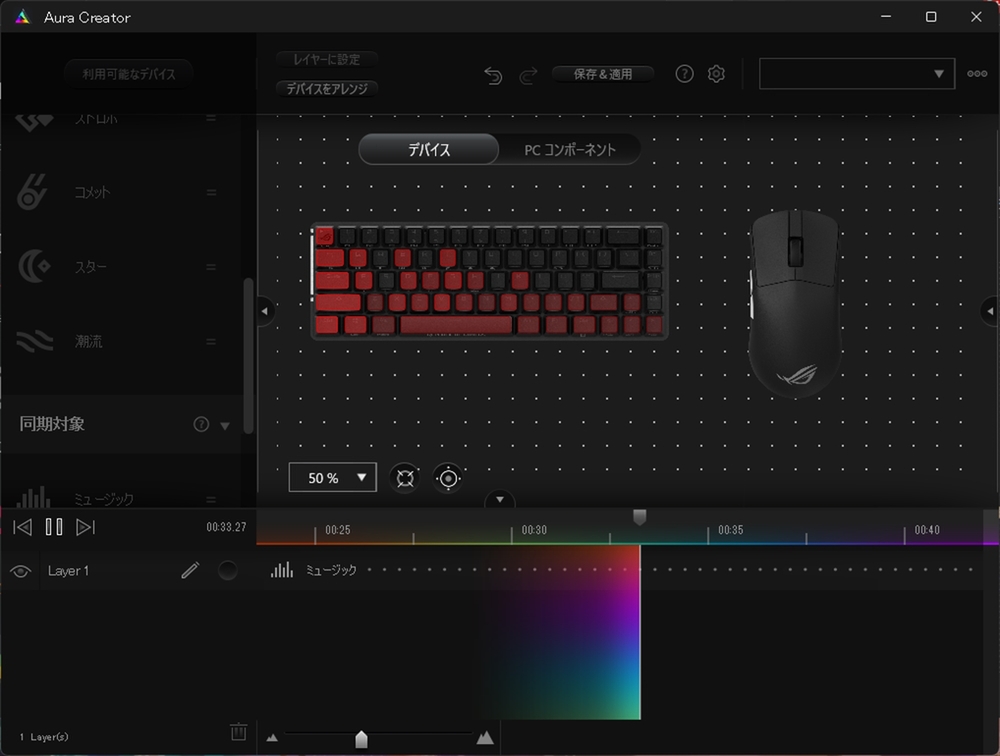The height and width of the screenshot is (756, 1000).
Task: Collapse the left effects panel arrow
Action: 265,311
